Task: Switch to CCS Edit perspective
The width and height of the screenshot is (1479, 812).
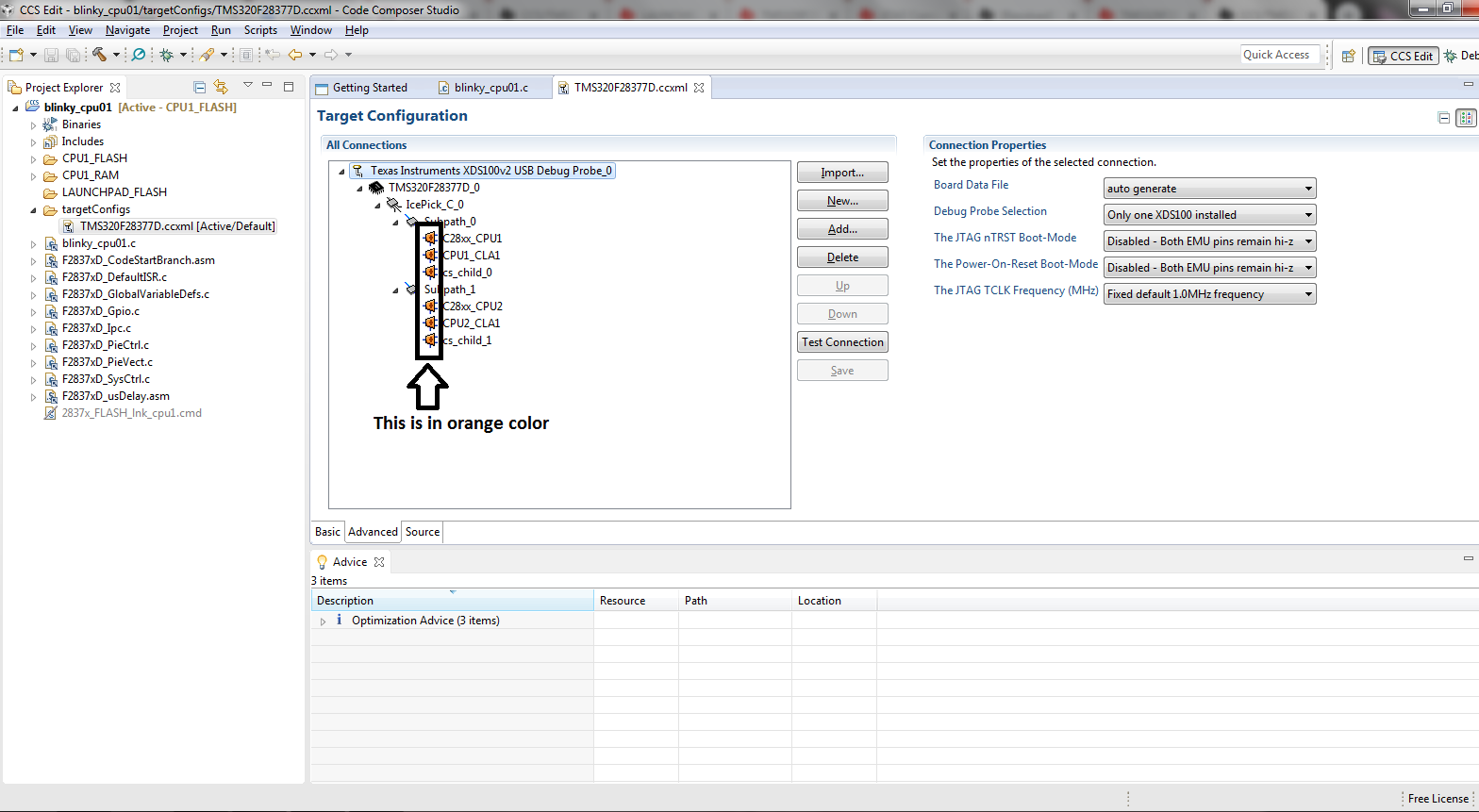Action: point(1403,56)
